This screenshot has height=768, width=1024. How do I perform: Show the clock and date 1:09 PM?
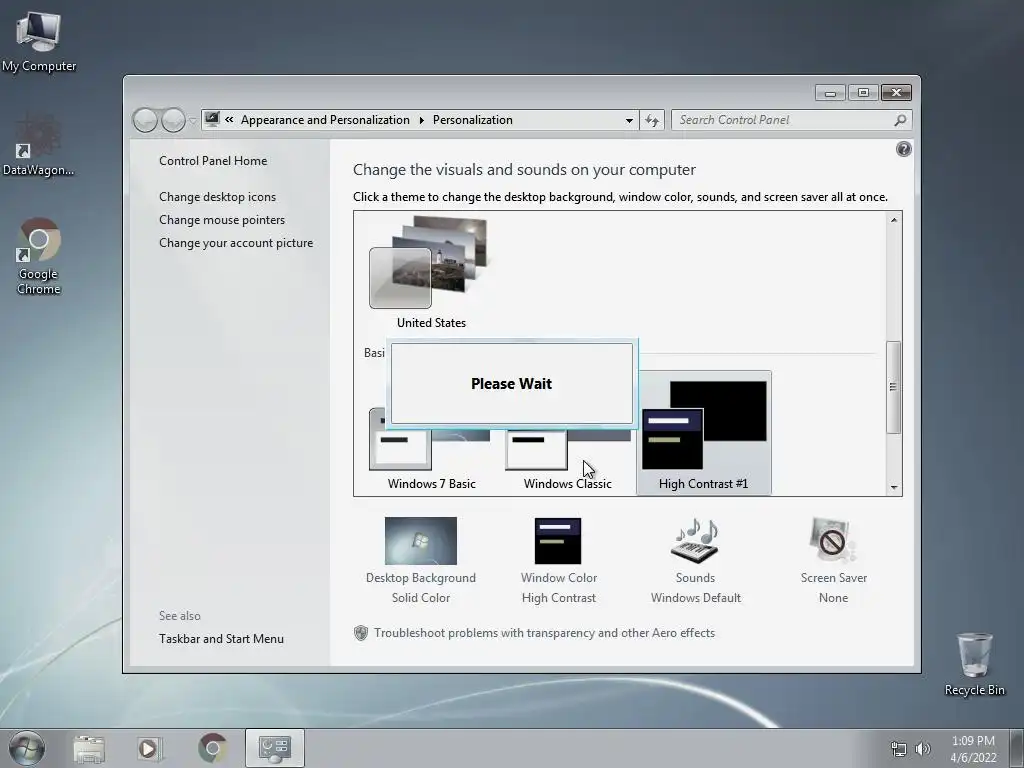click(973, 749)
